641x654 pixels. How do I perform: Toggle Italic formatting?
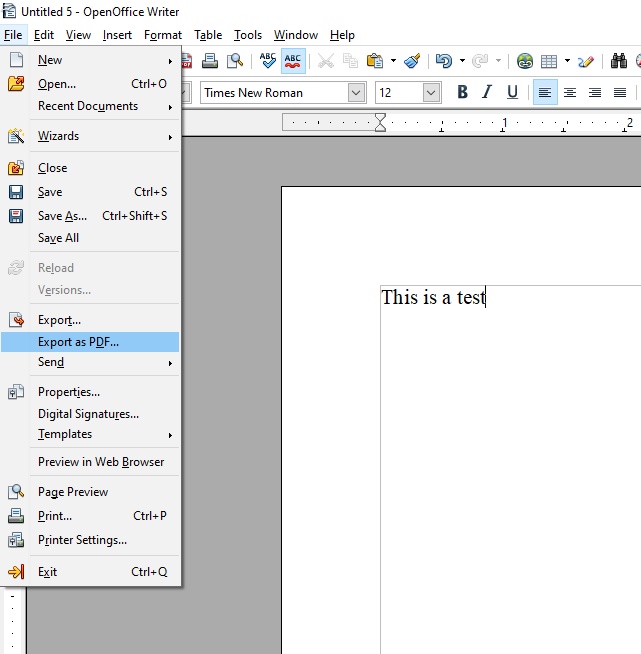click(487, 92)
